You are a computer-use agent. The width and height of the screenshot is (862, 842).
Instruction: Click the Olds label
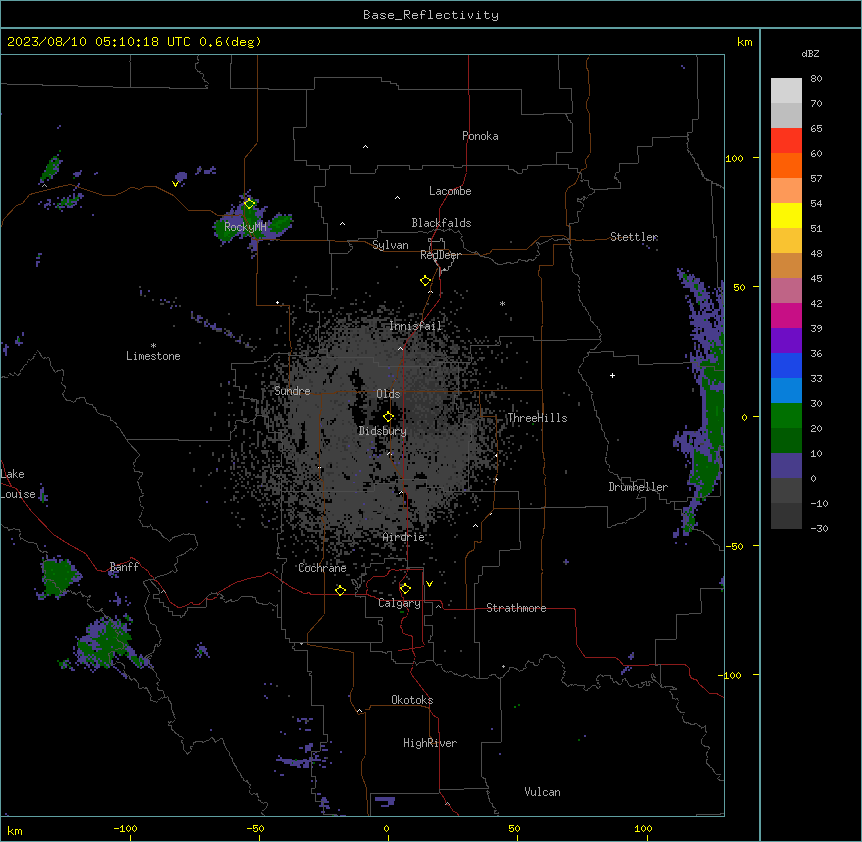[x=388, y=394]
